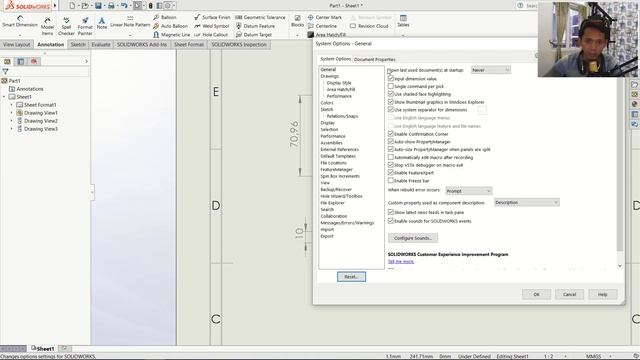The image size is (640, 360).
Task: Select Colors in options list
Action: pyautogui.click(x=327, y=103)
